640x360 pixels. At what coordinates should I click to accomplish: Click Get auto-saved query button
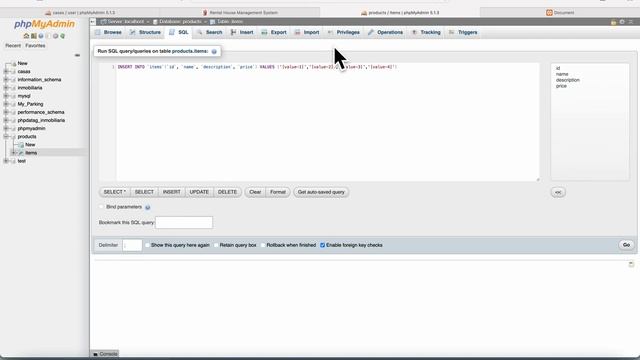pyautogui.click(x=321, y=192)
